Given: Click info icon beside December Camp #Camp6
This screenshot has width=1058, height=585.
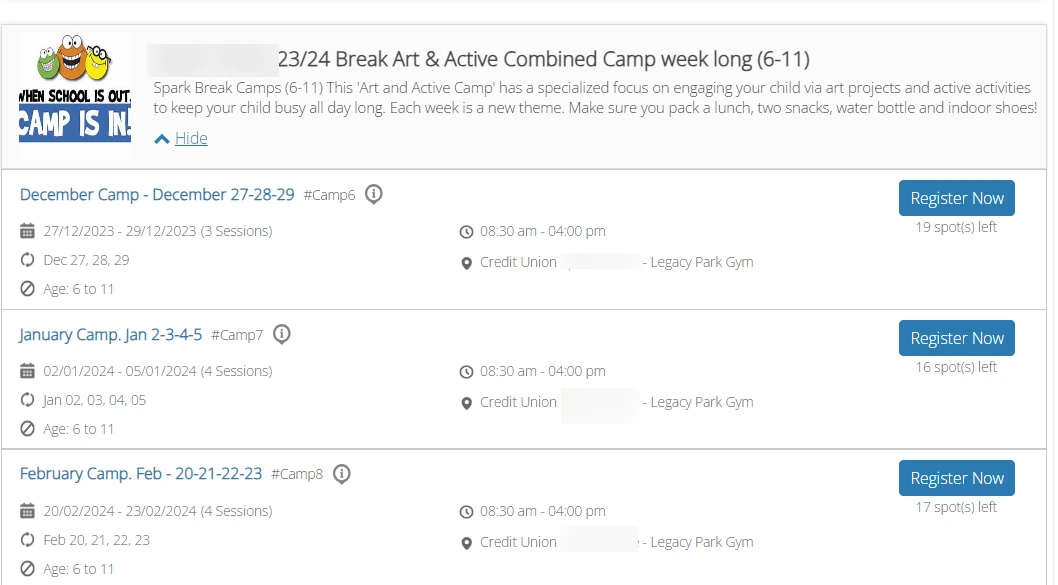Looking at the screenshot, I should 374,194.
